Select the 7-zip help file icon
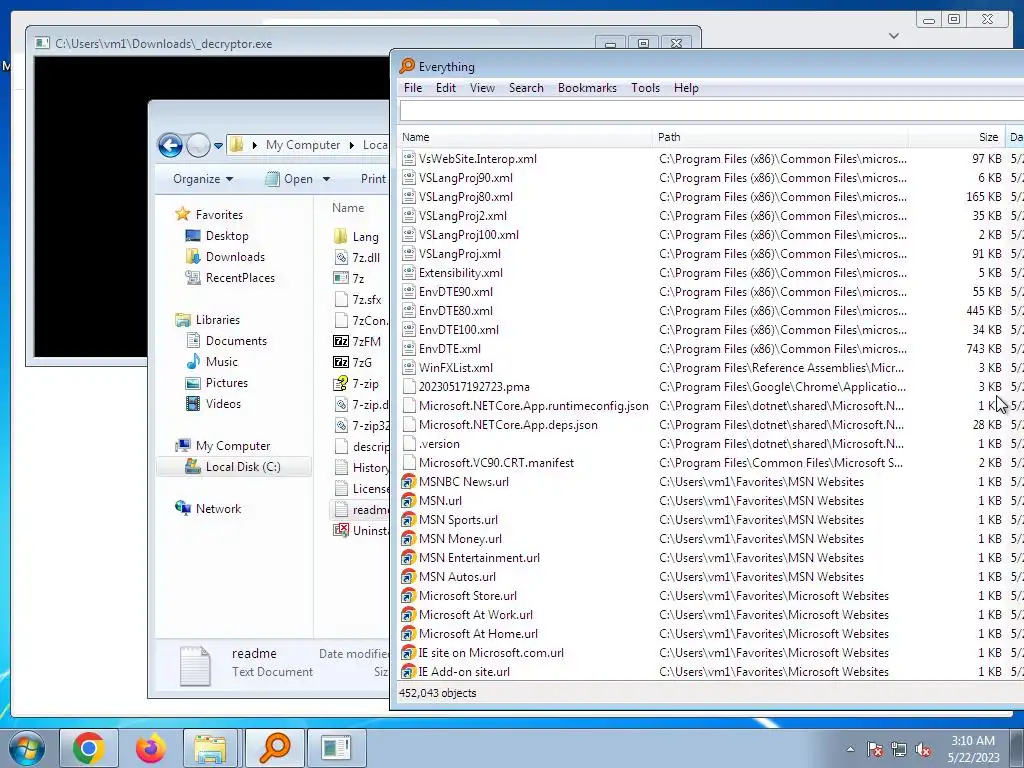 click(341, 383)
